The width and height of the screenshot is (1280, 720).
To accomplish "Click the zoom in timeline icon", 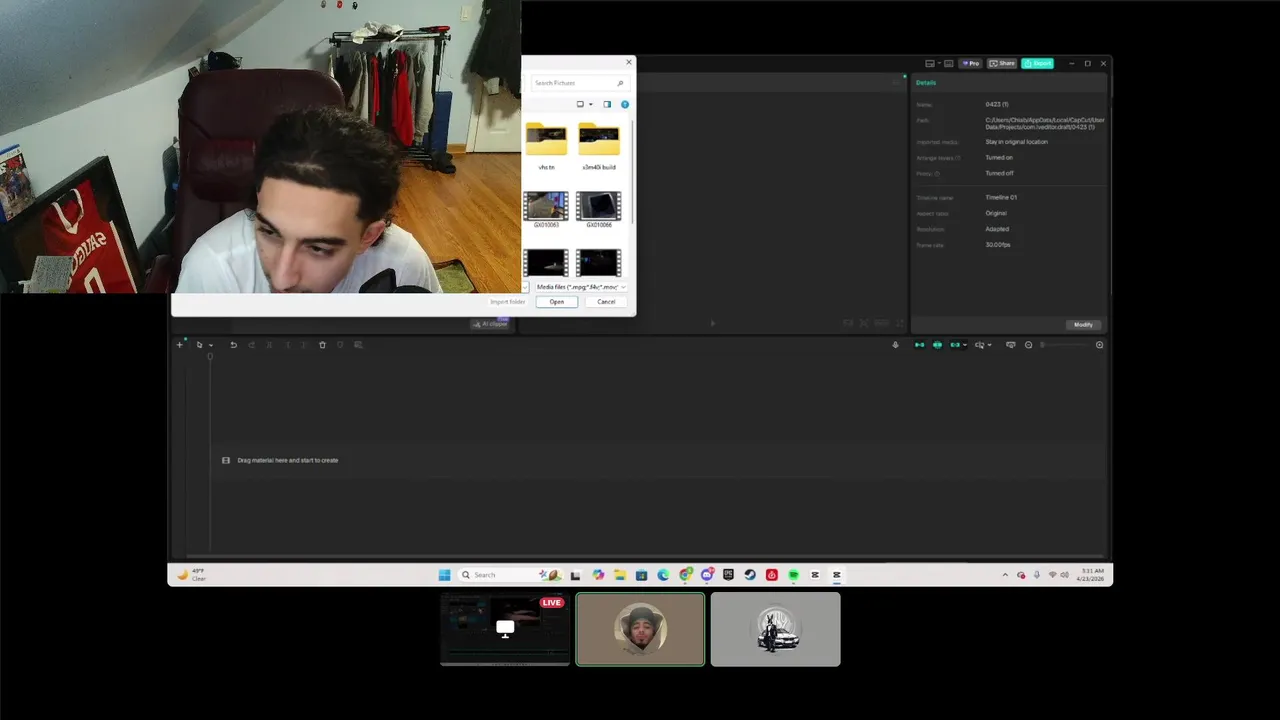I will tap(1099, 345).
